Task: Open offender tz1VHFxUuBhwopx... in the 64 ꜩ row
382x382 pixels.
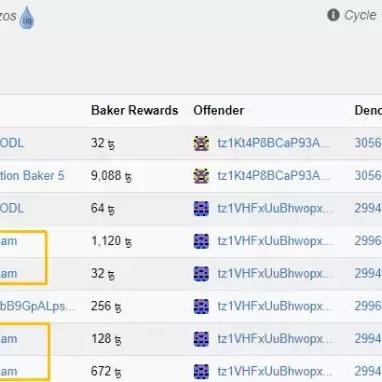Action: click(275, 208)
